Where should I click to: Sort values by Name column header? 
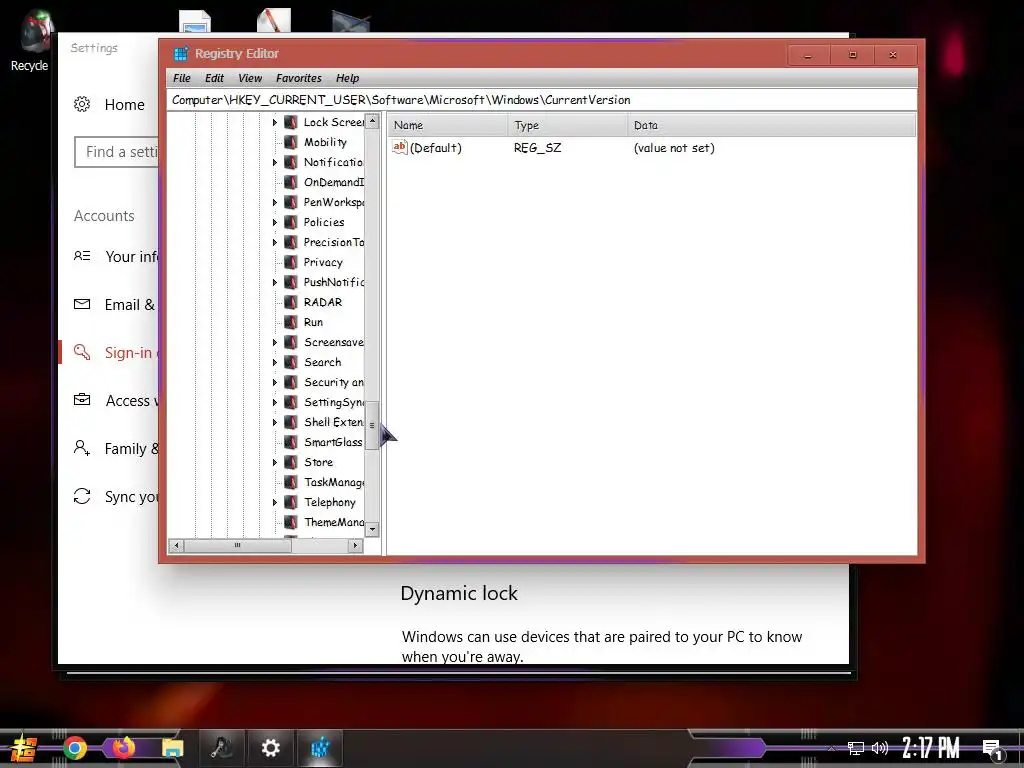click(x=448, y=125)
